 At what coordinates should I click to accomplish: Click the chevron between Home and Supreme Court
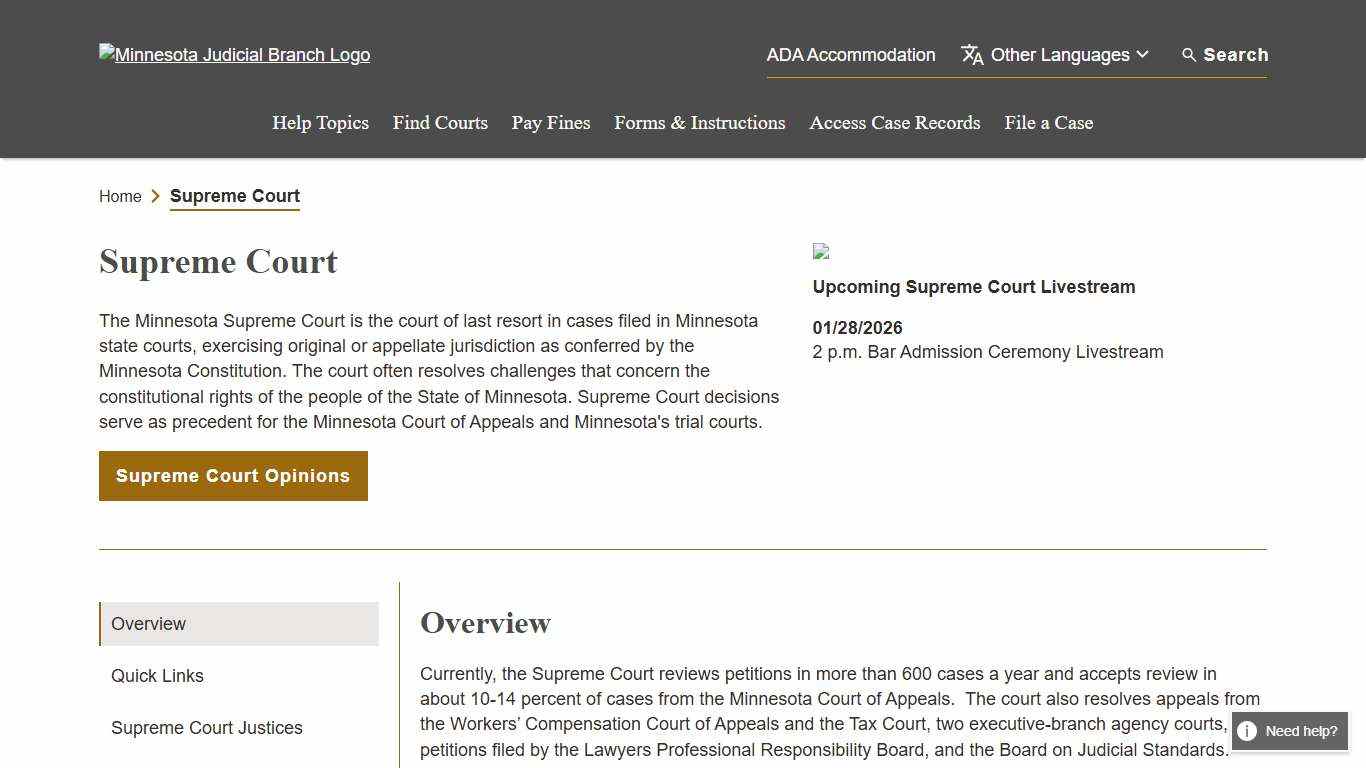click(156, 196)
